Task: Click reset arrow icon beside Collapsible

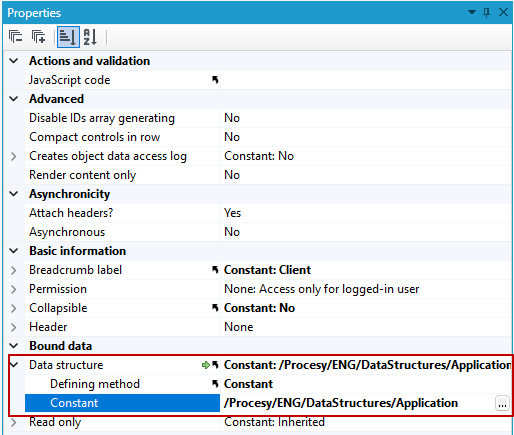Action: (x=215, y=308)
